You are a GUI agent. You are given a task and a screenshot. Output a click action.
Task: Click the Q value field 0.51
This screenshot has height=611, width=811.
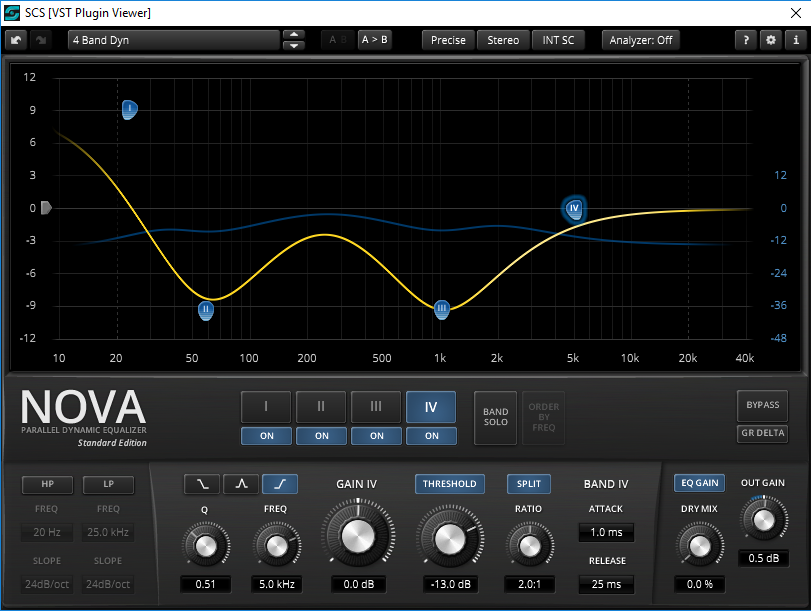205,584
